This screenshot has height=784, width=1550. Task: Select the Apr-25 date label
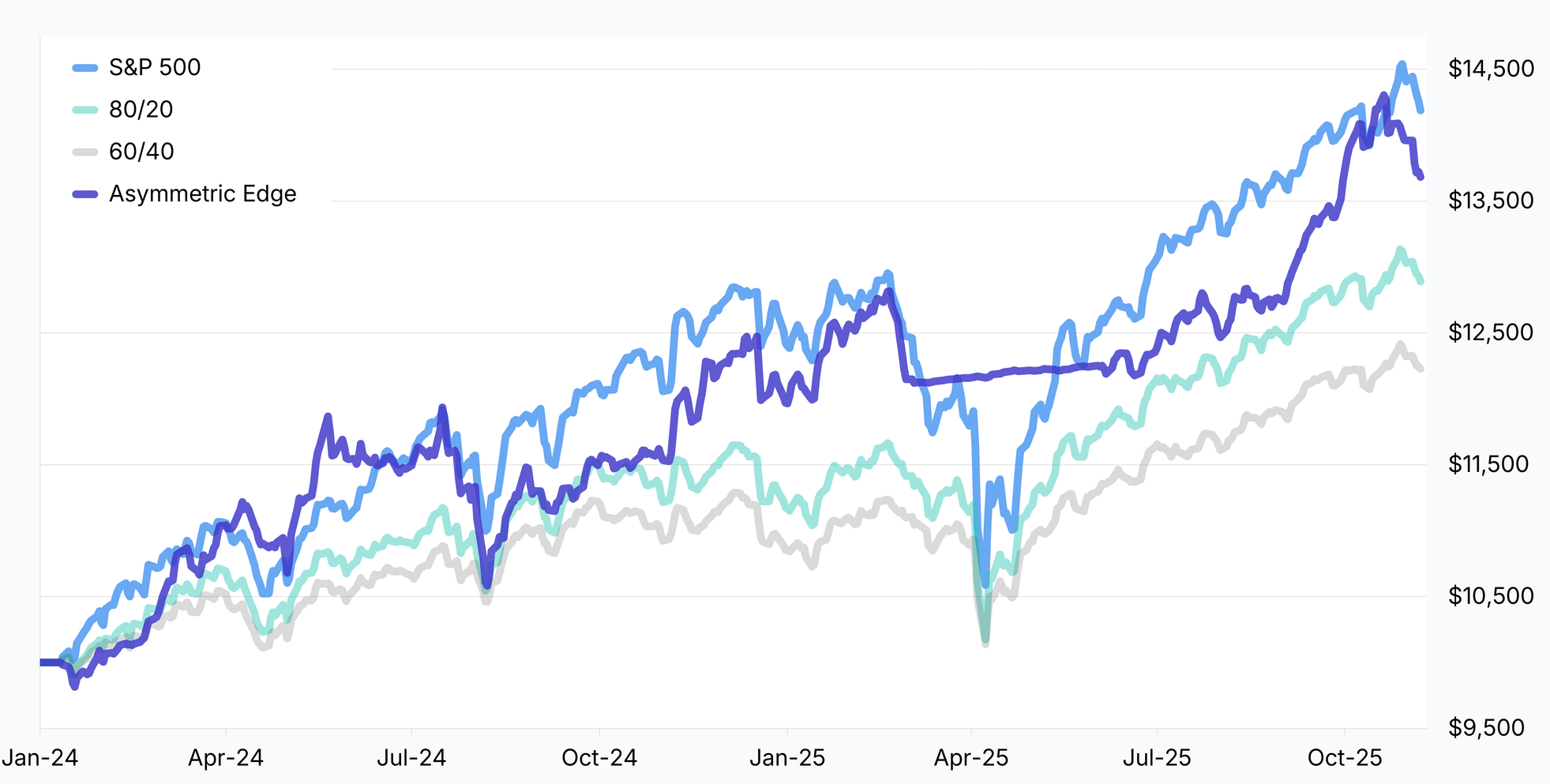[x=971, y=759]
